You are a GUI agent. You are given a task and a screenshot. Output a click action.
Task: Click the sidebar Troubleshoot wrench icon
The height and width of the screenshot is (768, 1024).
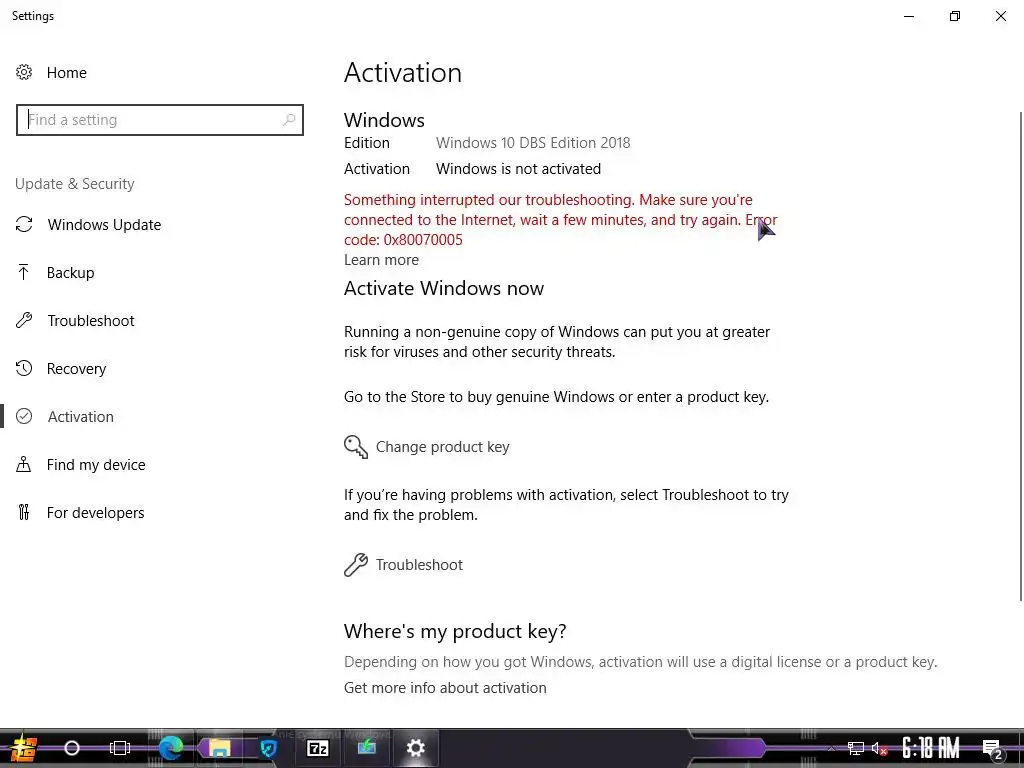coord(24,320)
